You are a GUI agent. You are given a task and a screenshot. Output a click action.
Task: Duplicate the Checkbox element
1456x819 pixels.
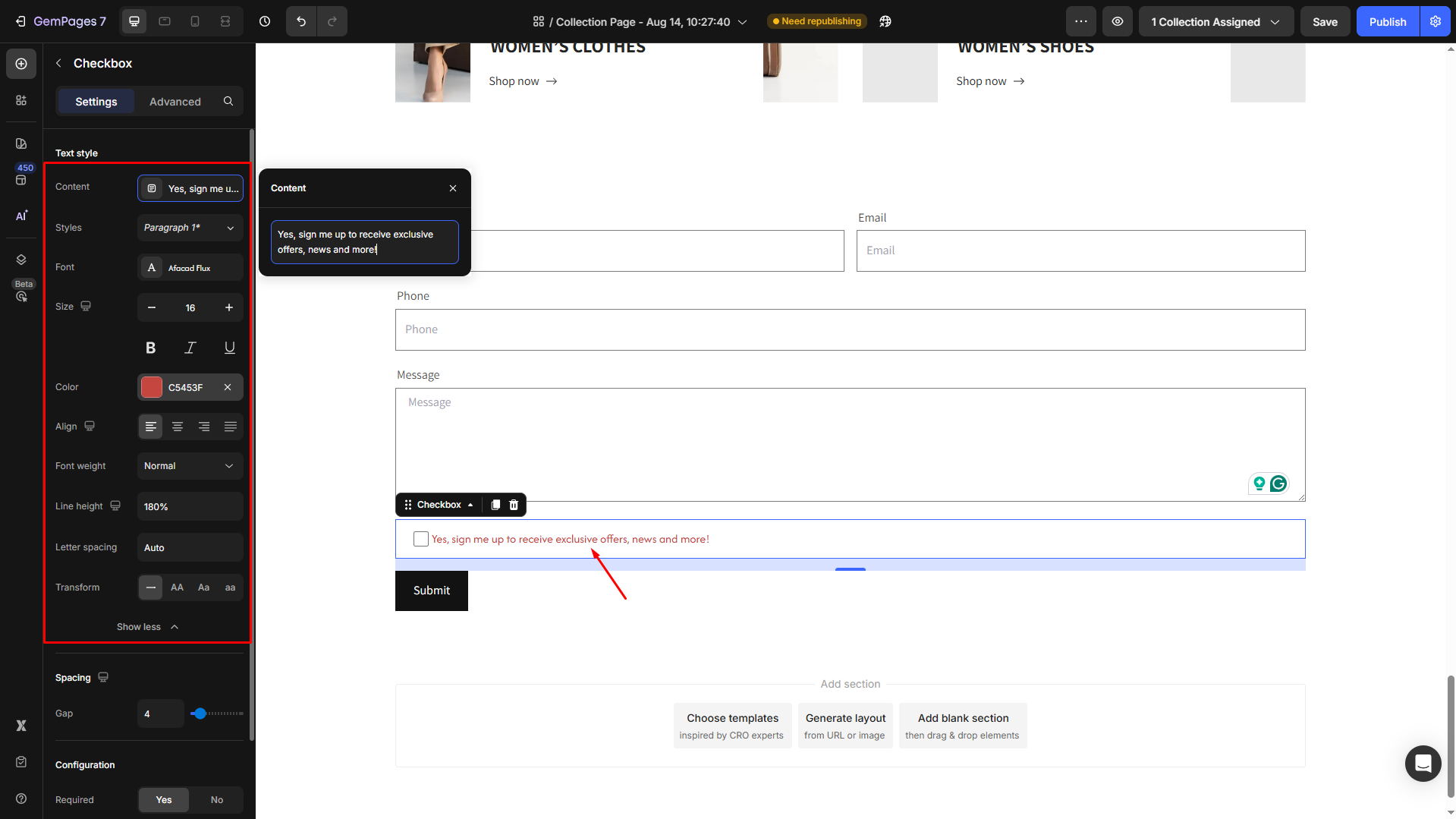(495, 505)
